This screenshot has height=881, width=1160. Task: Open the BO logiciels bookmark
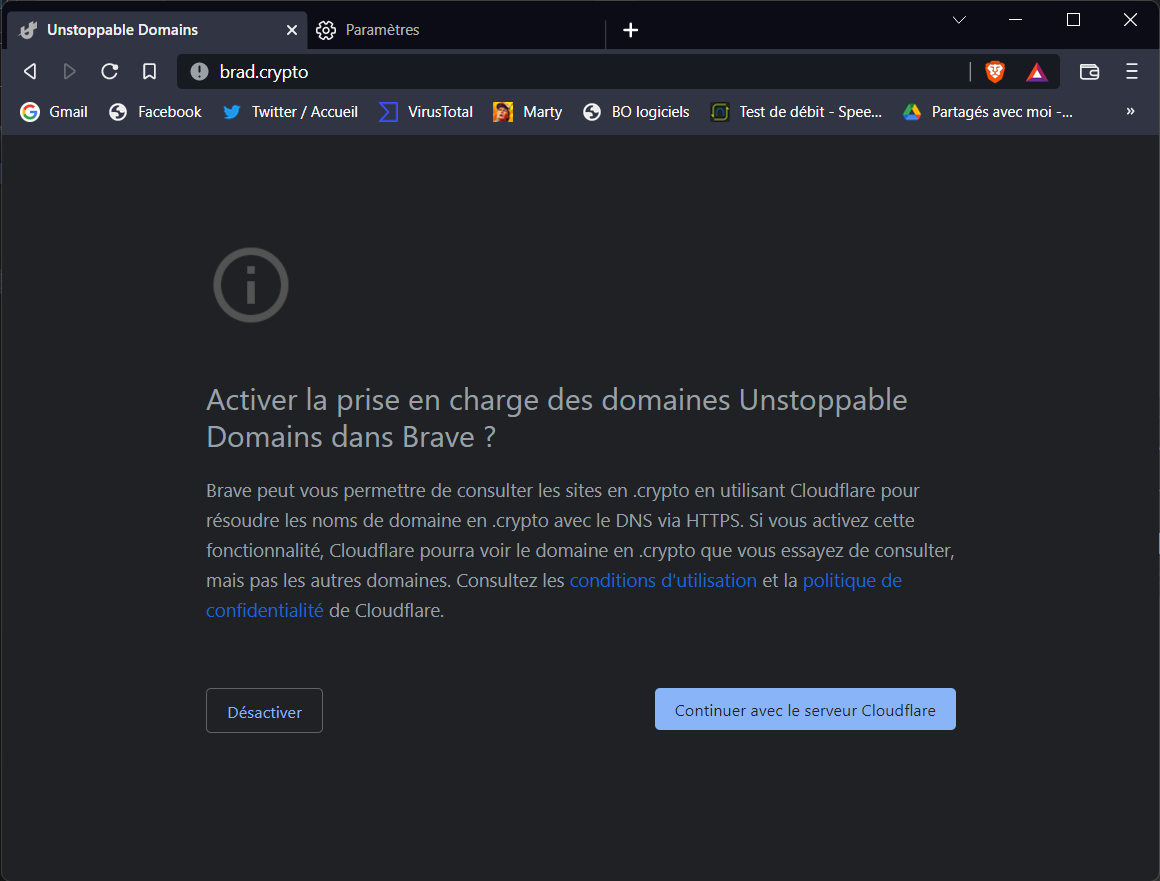coord(636,112)
